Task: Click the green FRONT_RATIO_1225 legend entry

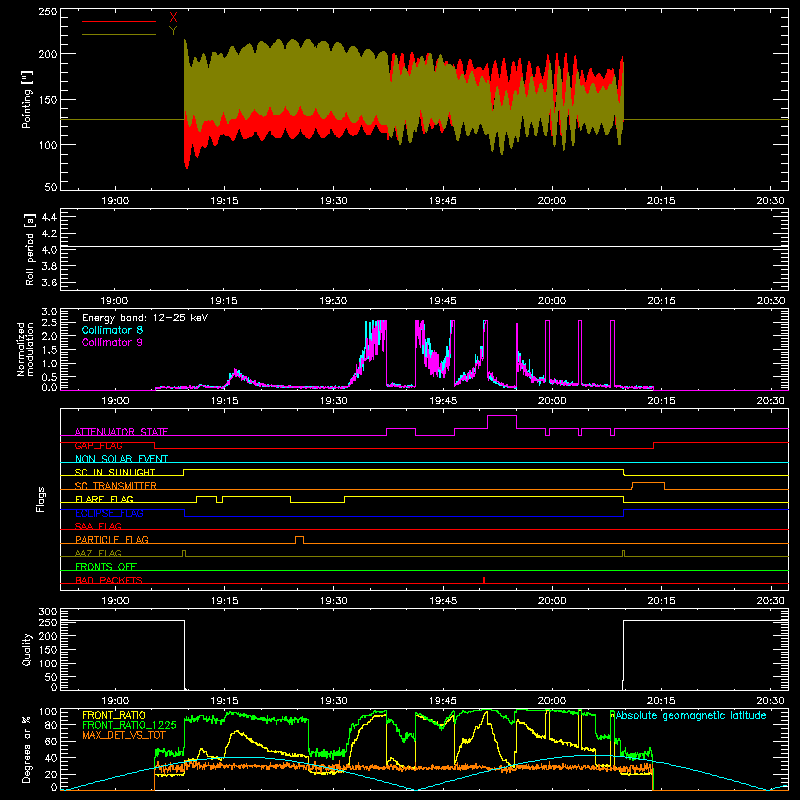Action: click(x=129, y=725)
